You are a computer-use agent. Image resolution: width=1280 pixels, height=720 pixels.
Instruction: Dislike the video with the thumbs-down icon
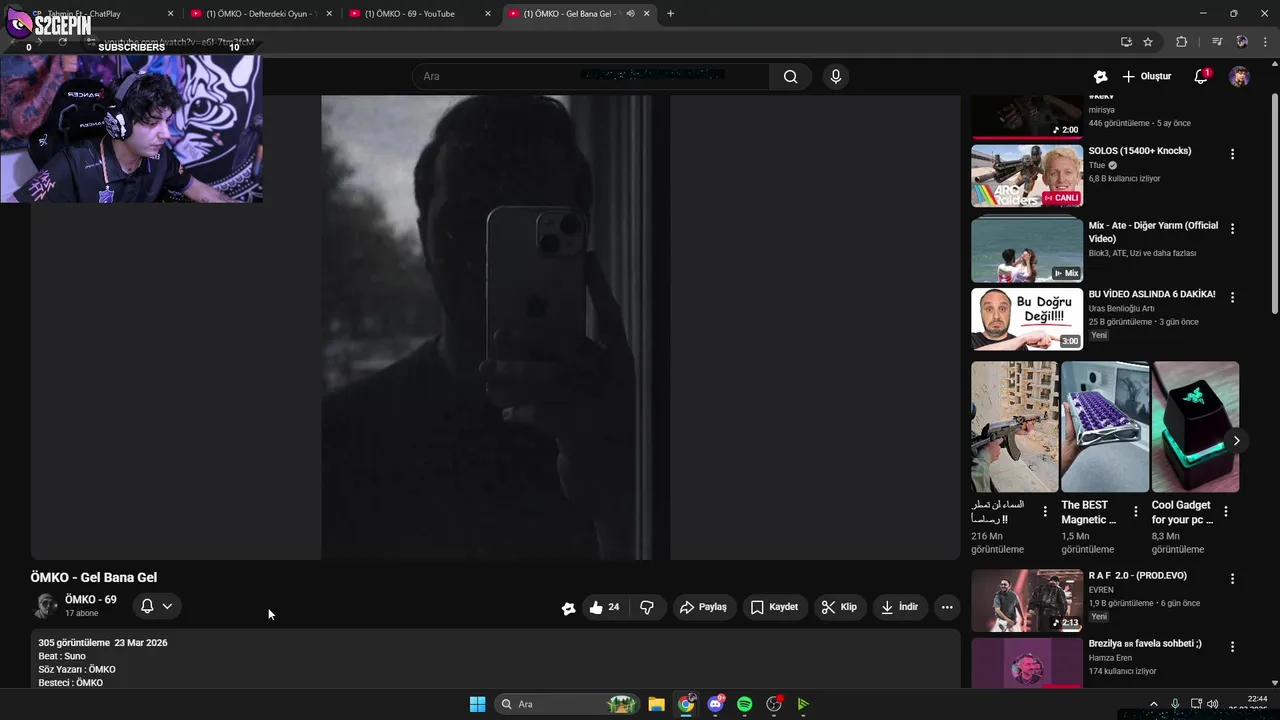(x=647, y=607)
